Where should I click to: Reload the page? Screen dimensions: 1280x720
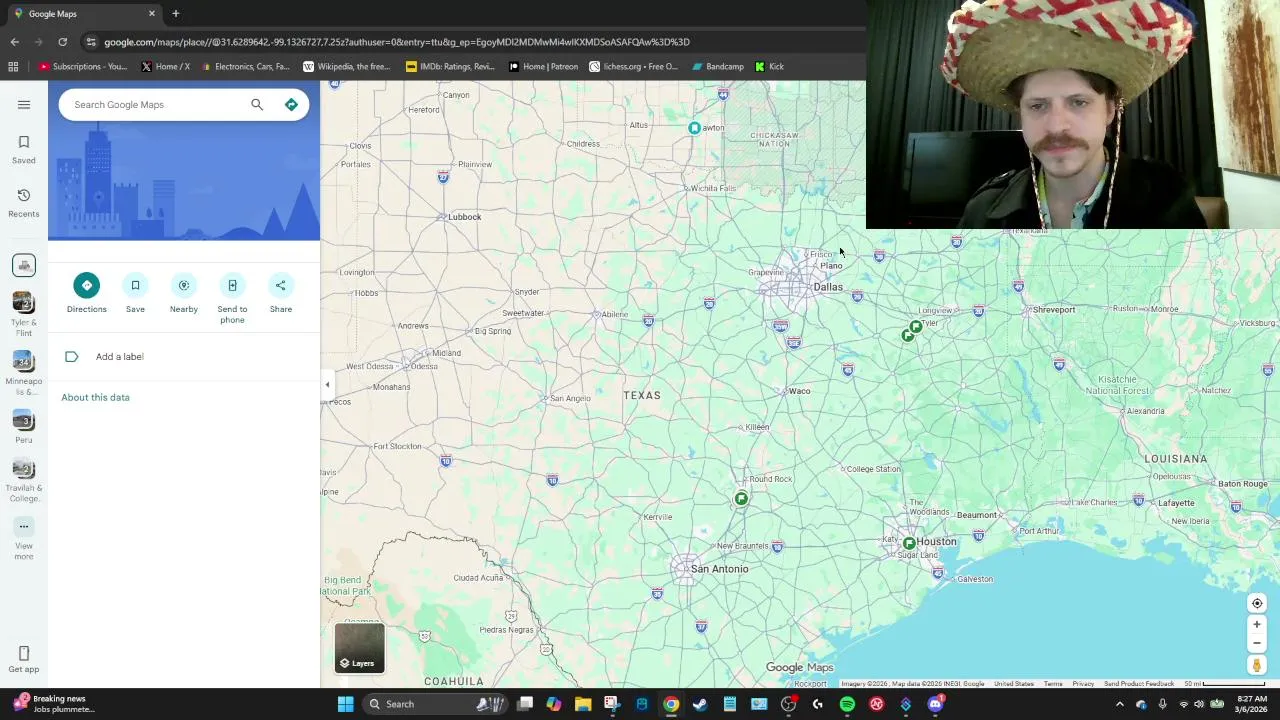(x=62, y=42)
